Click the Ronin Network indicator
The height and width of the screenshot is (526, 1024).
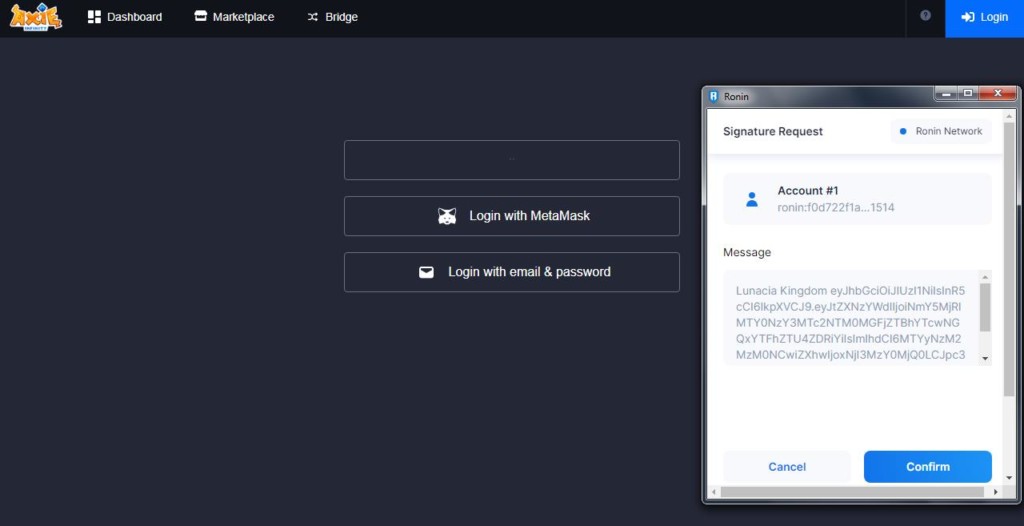point(940,131)
